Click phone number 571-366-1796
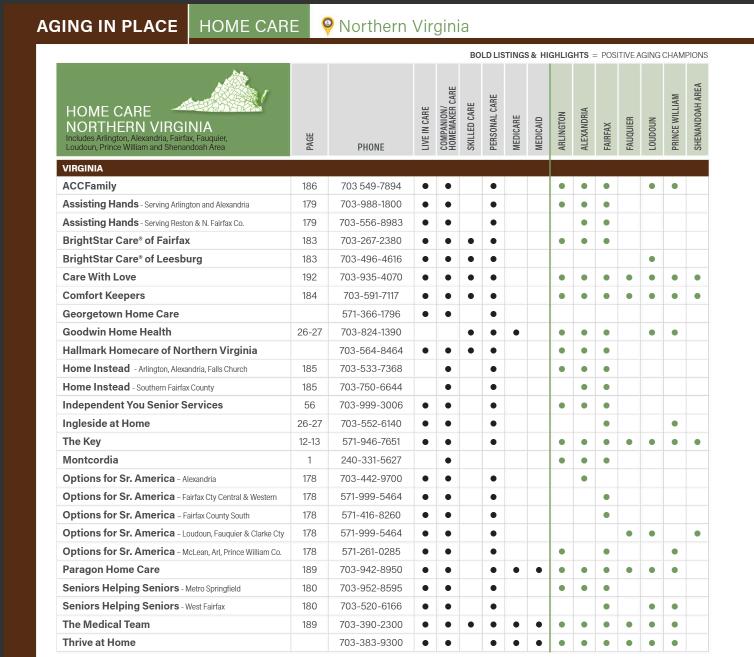The width and height of the screenshot is (754, 657). pos(371,314)
